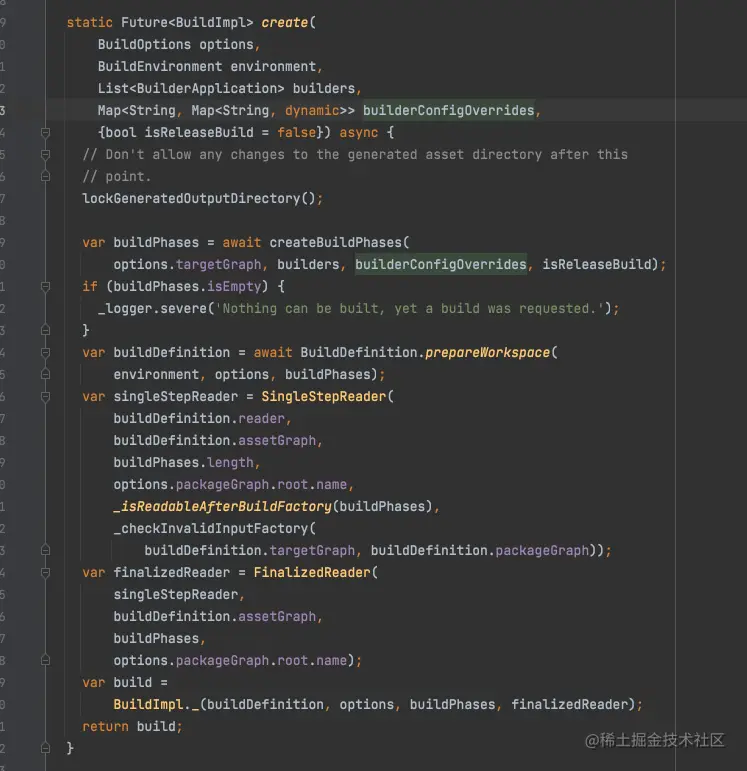Click fold end marker beside 'environment, options, buildPhases);'
Viewport: 747px width, 771px height.
click(x=45, y=374)
